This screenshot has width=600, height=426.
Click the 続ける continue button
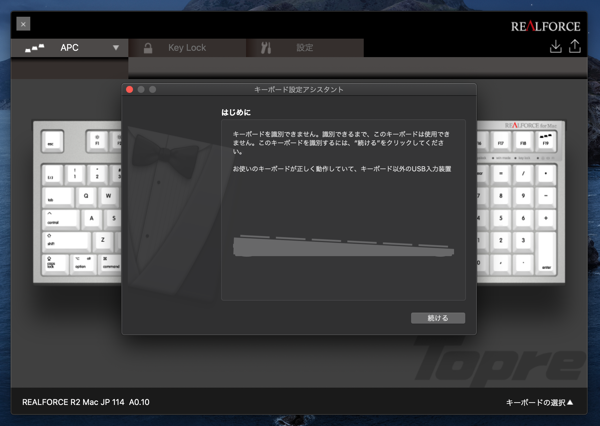tap(438, 318)
